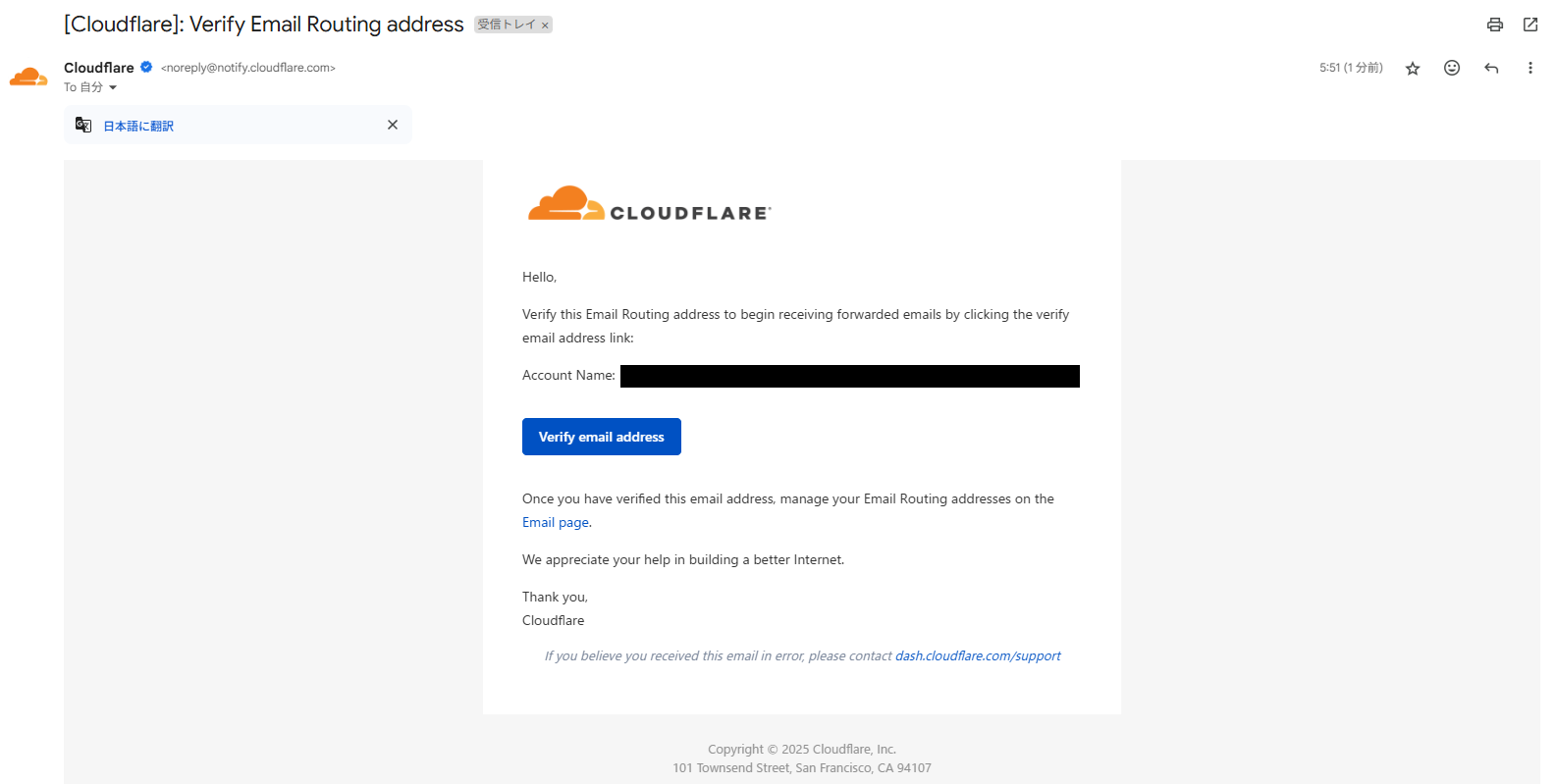Viewport: 1555px width, 784px height.
Task: Dismiss the translation suggestion banner
Action: coord(393,125)
